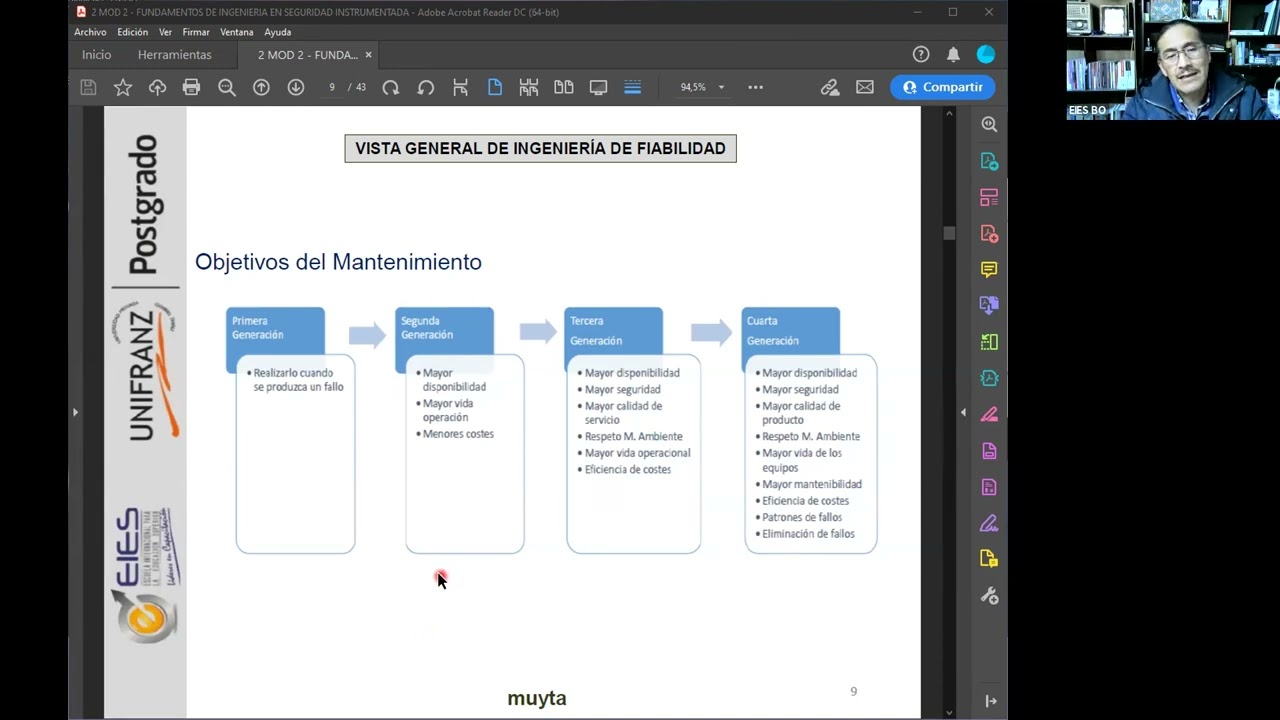Image resolution: width=1280 pixels, height=720 pixels.
Task: Click the Compartir button
Action: [943, 87]
